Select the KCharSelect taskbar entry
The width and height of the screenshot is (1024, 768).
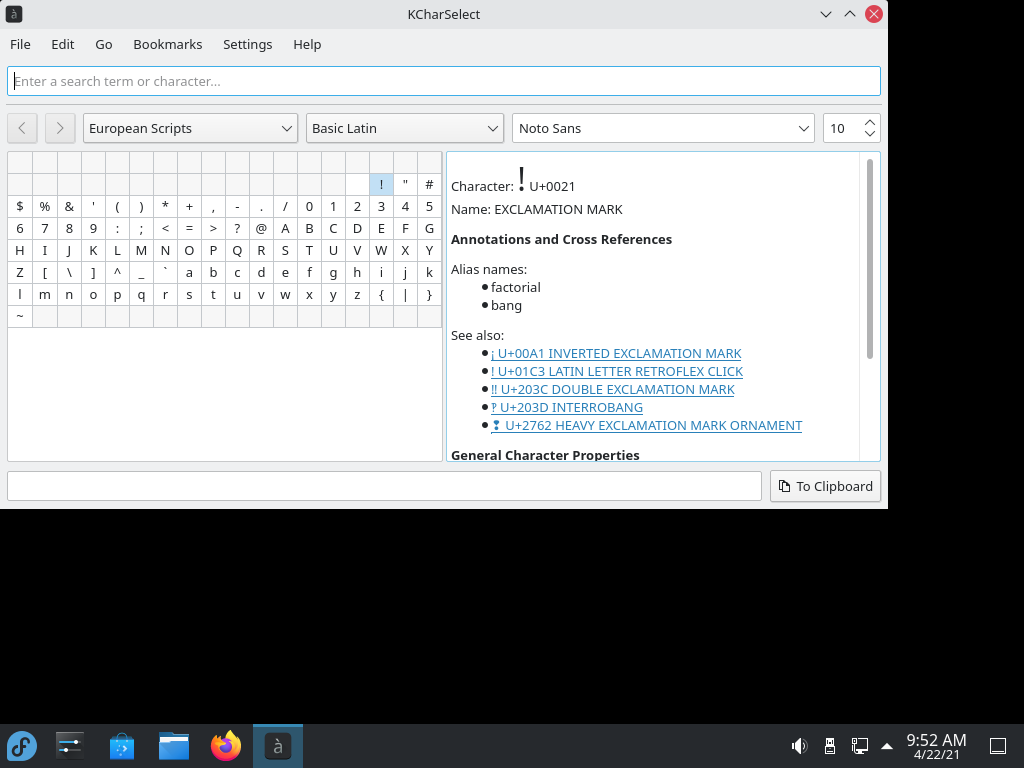(x=278, y=746)
